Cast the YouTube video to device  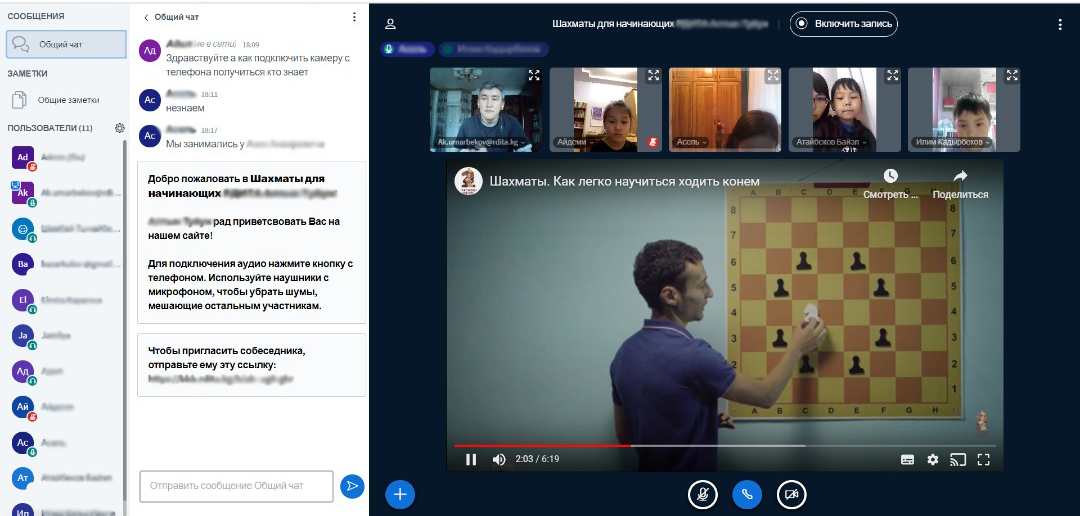pos(957,460)
